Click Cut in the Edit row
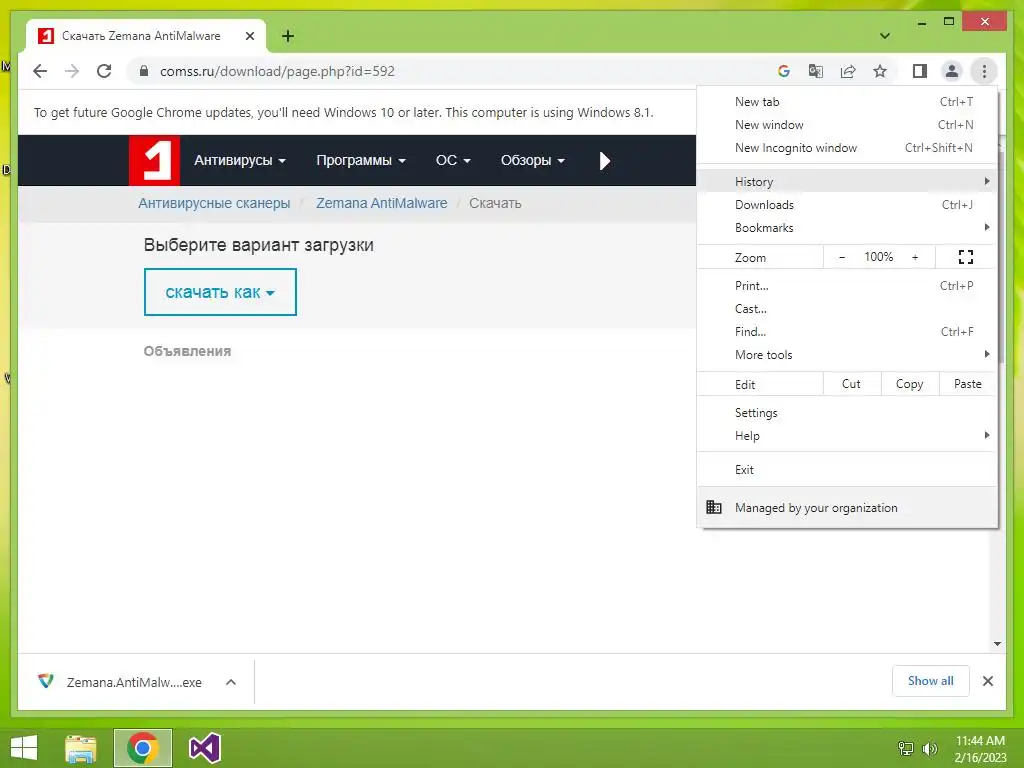This screenshot has height=768, width=1024. point(852,384)
